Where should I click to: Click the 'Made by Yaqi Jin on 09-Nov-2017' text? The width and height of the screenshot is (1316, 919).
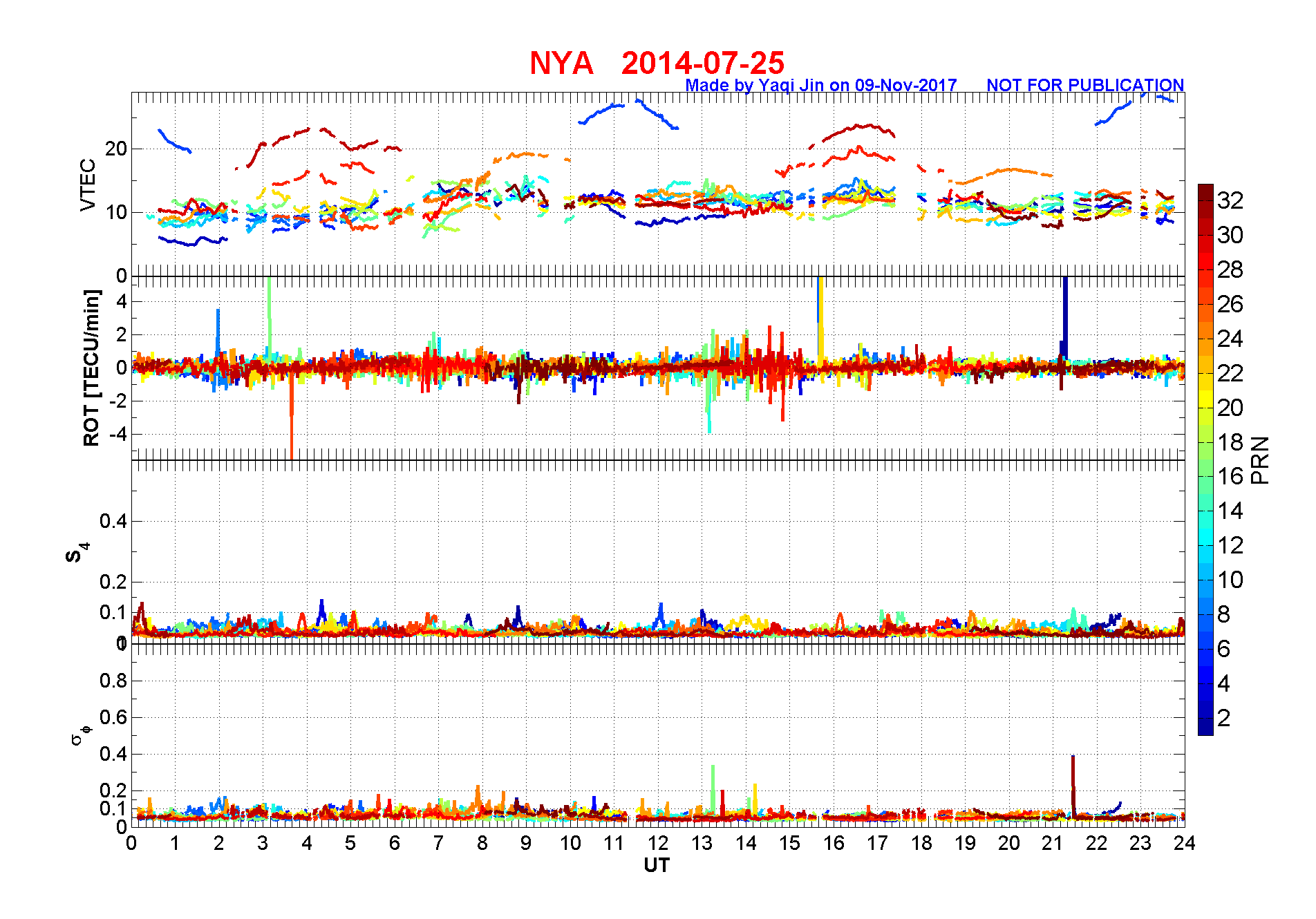821,85
